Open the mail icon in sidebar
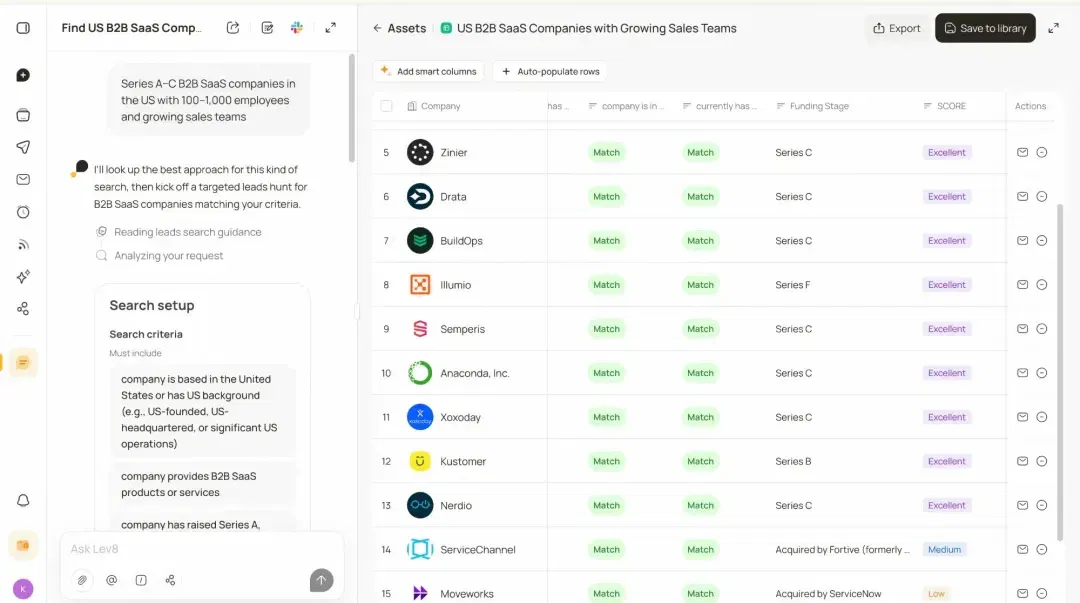Viewport: 1080px width, 603px height. tap(23, 179)
